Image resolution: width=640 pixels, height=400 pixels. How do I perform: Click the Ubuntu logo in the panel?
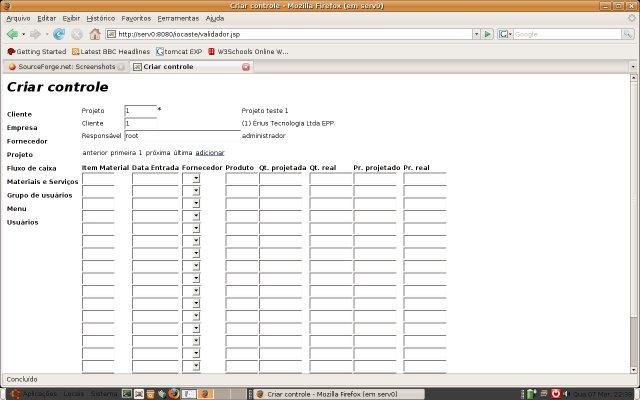16,394
